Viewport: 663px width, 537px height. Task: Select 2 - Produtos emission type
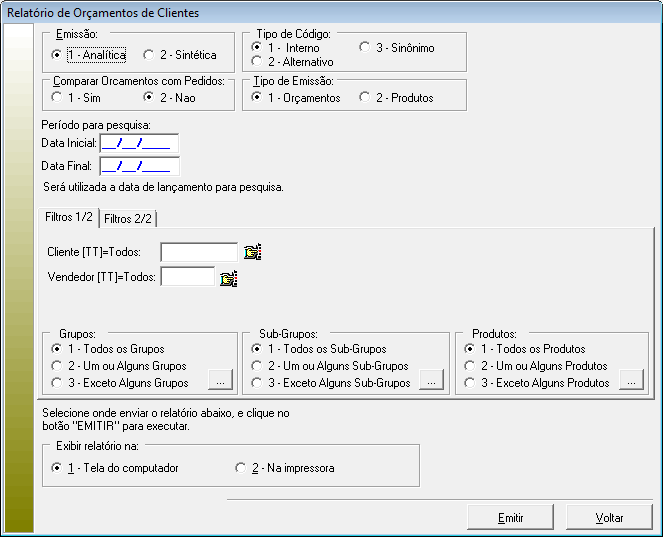365,98
